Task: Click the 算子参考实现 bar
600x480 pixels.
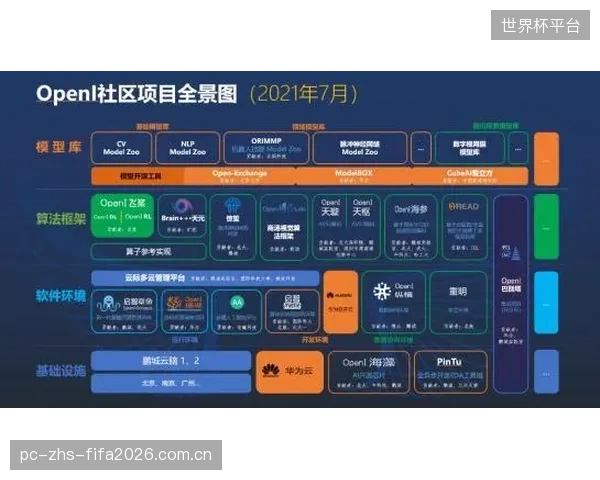Action: 148,251
